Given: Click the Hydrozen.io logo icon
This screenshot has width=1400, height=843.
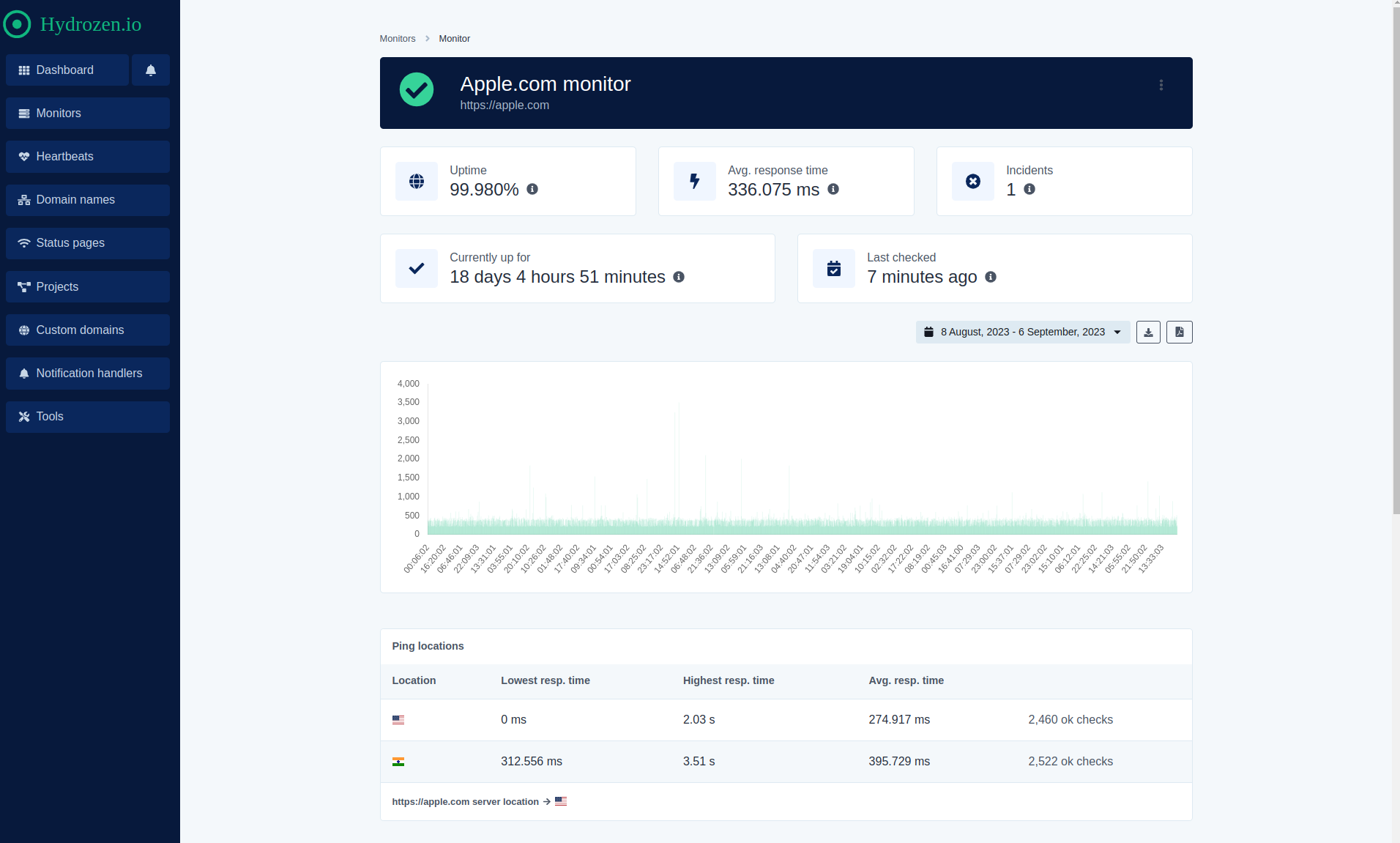Looking at the screenshot, I should coord(17,24).
